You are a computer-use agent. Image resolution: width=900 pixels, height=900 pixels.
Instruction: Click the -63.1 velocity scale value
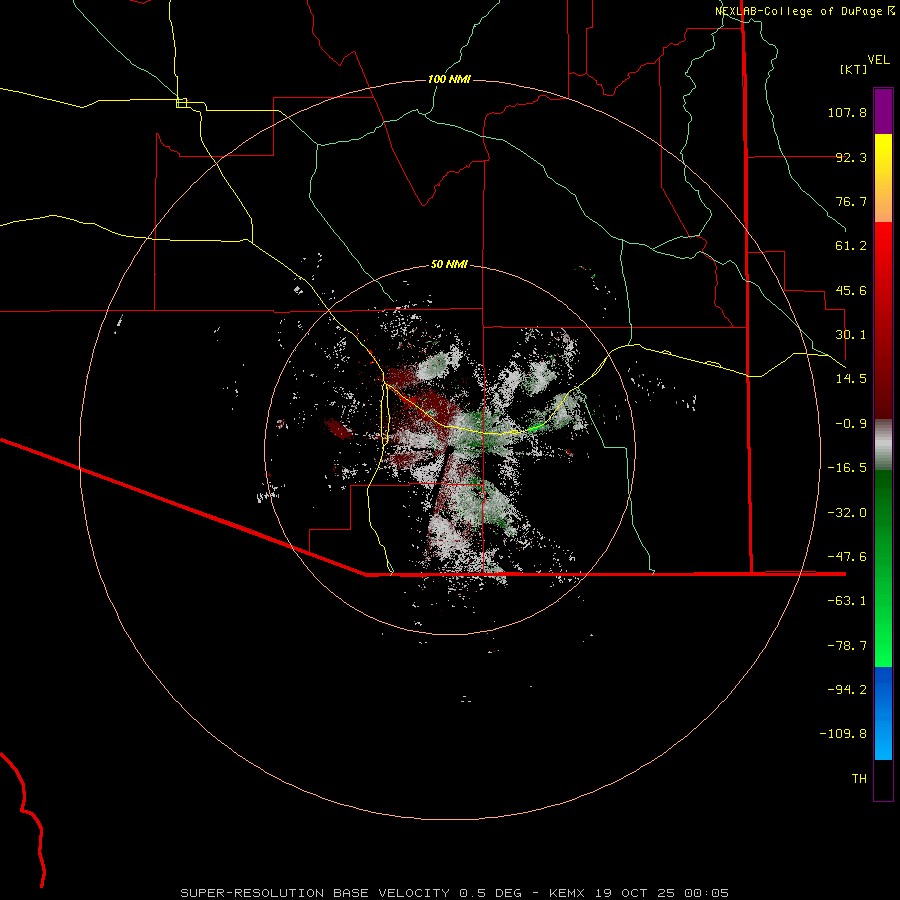point(847,601)
